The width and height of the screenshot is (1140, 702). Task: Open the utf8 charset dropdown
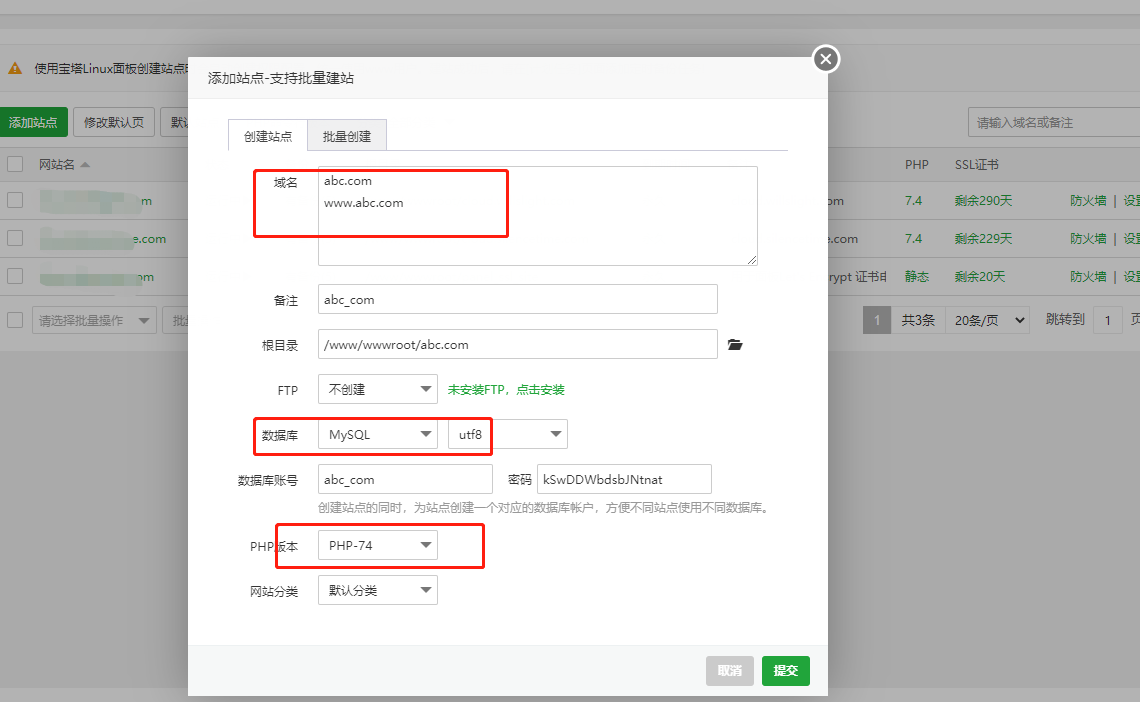507,434
